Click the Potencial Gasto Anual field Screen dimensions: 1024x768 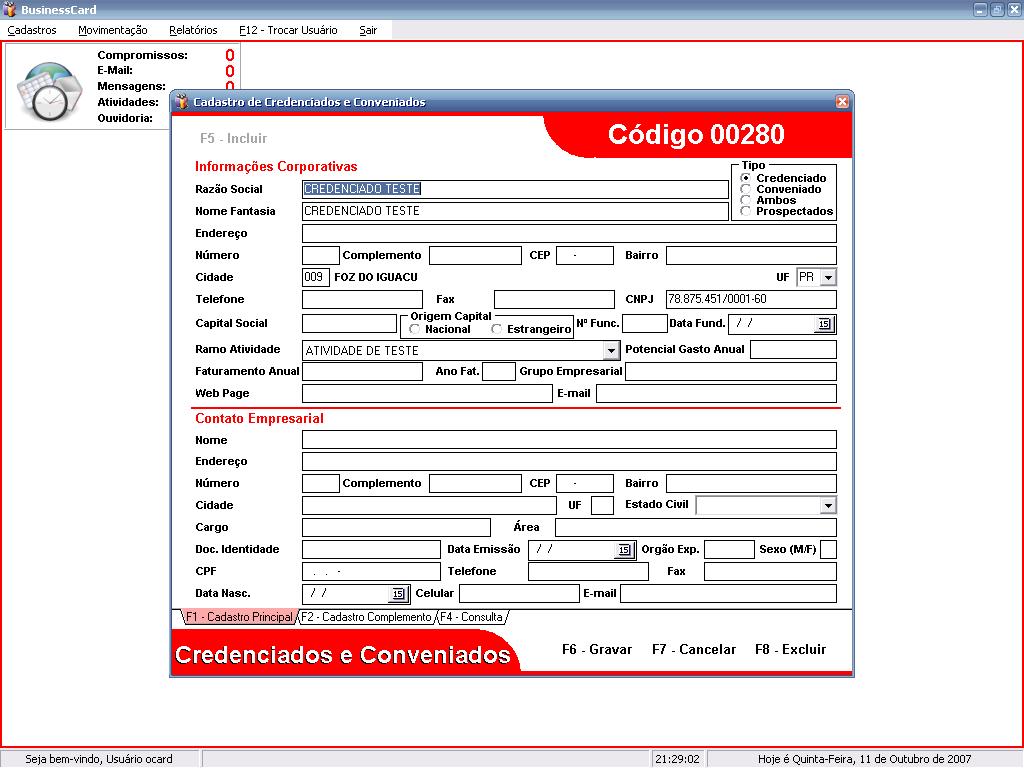pyautogui.click(x=793, y=350)
